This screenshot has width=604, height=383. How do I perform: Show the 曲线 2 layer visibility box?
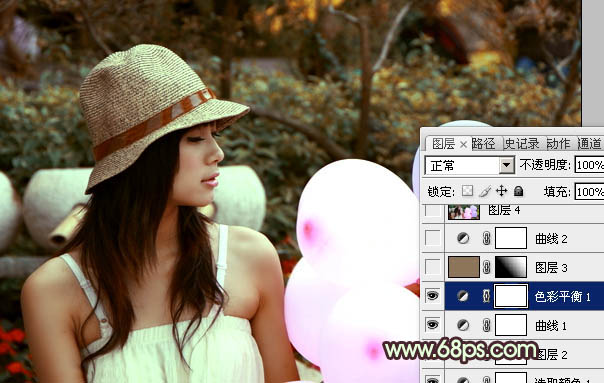coord(433,238)
